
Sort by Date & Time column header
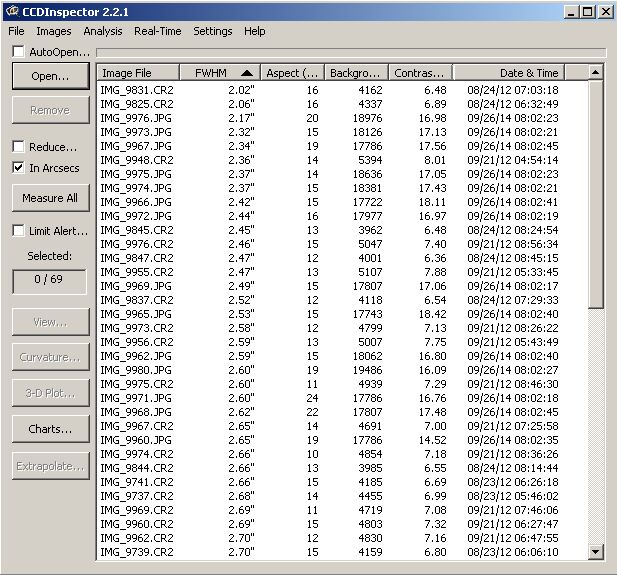(x=508, y=73)
